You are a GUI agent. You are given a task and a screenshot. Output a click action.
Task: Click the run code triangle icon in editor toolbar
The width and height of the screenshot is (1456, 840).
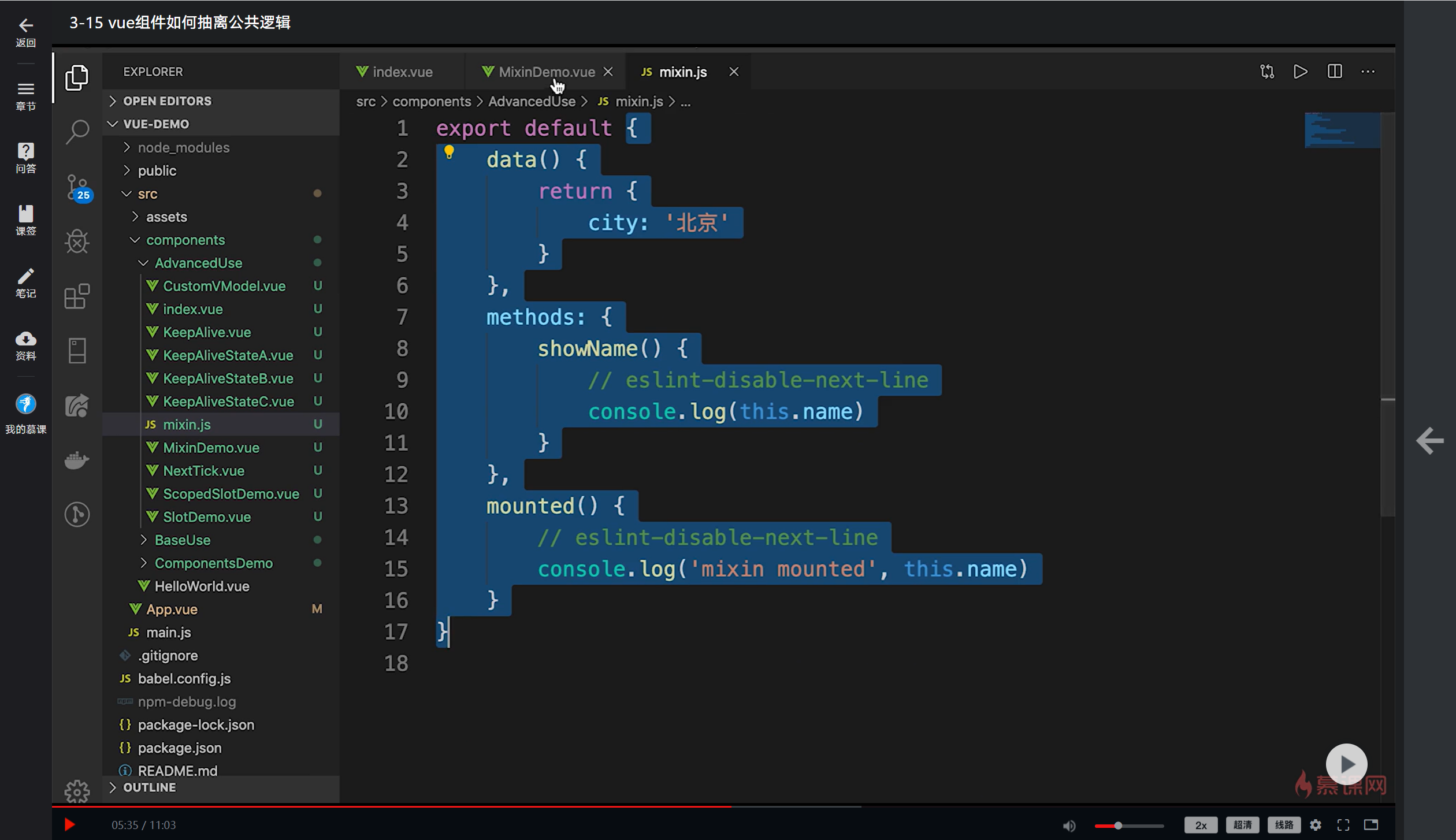tap(1301, 72)
